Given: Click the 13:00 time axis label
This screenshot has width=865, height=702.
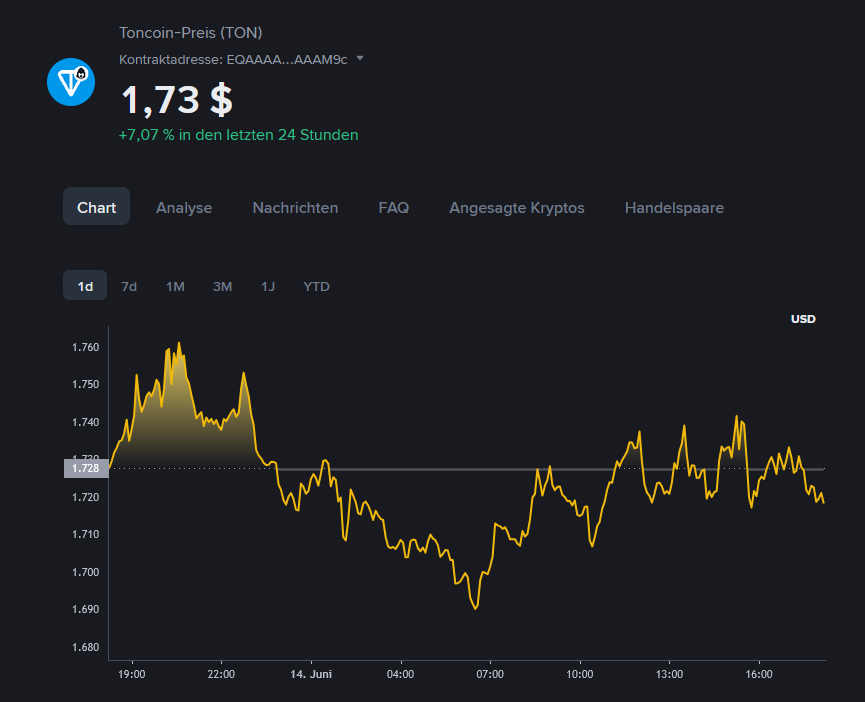Looking at the screenshot, I should pos(669,674).
